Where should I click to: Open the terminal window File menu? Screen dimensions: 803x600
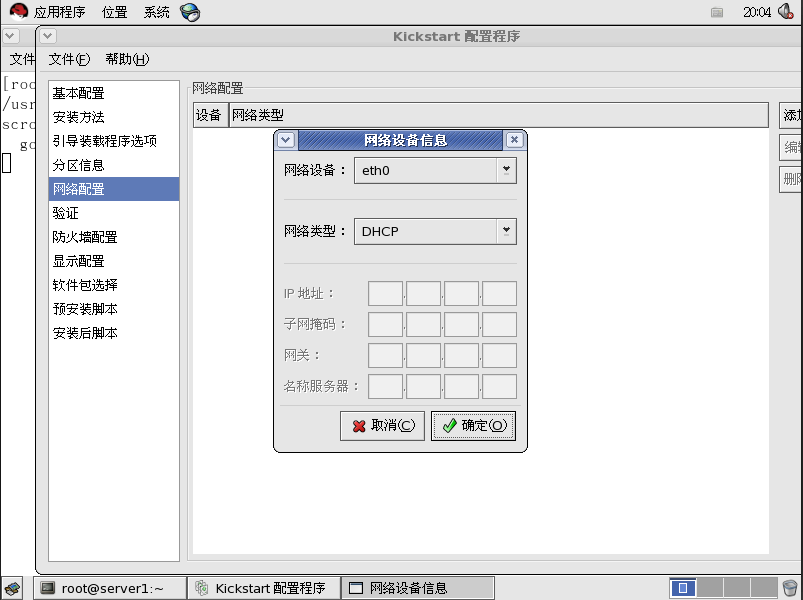coord(22,59)
